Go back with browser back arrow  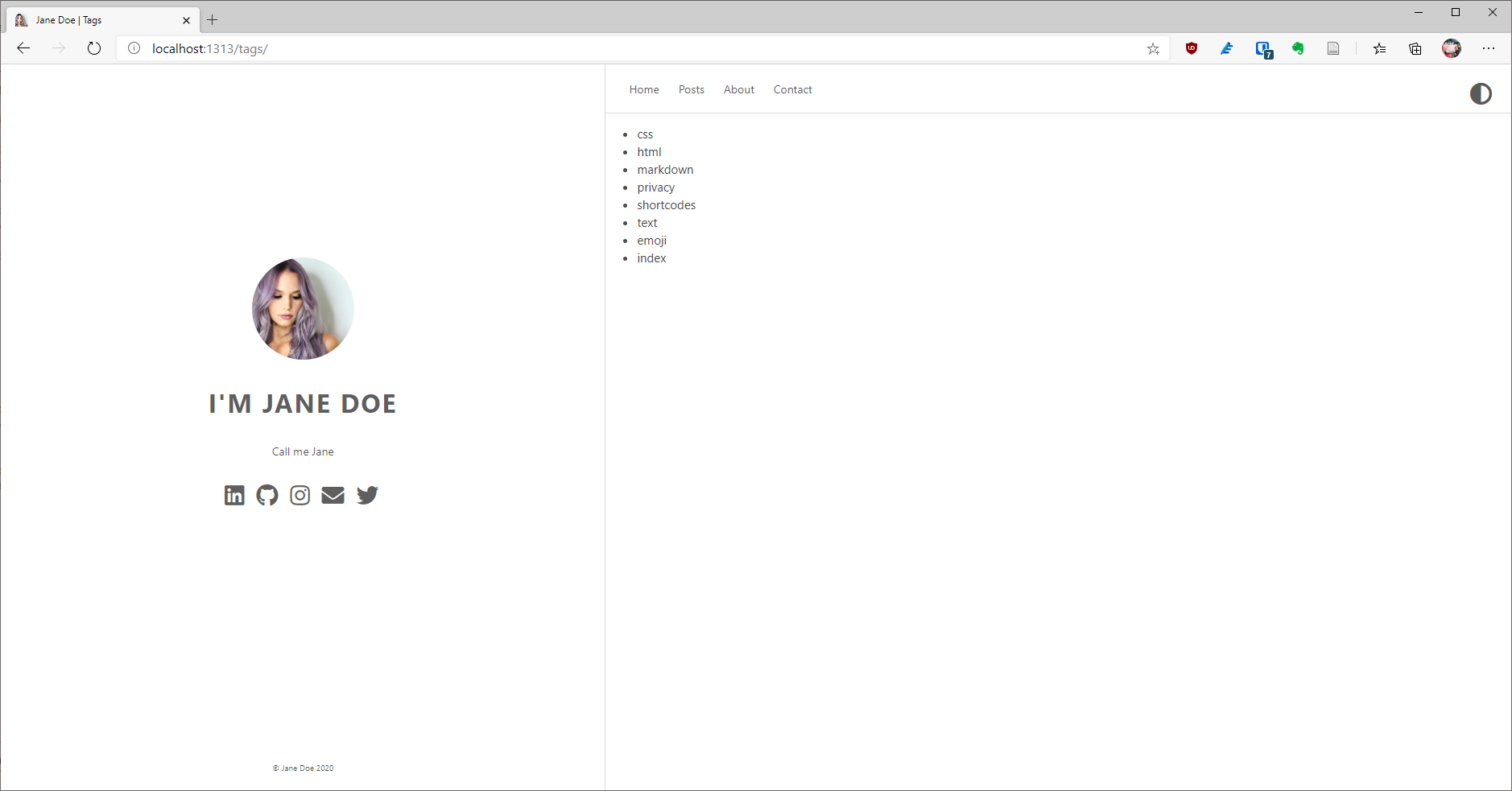pyautogui.click(x=23, y=48)
